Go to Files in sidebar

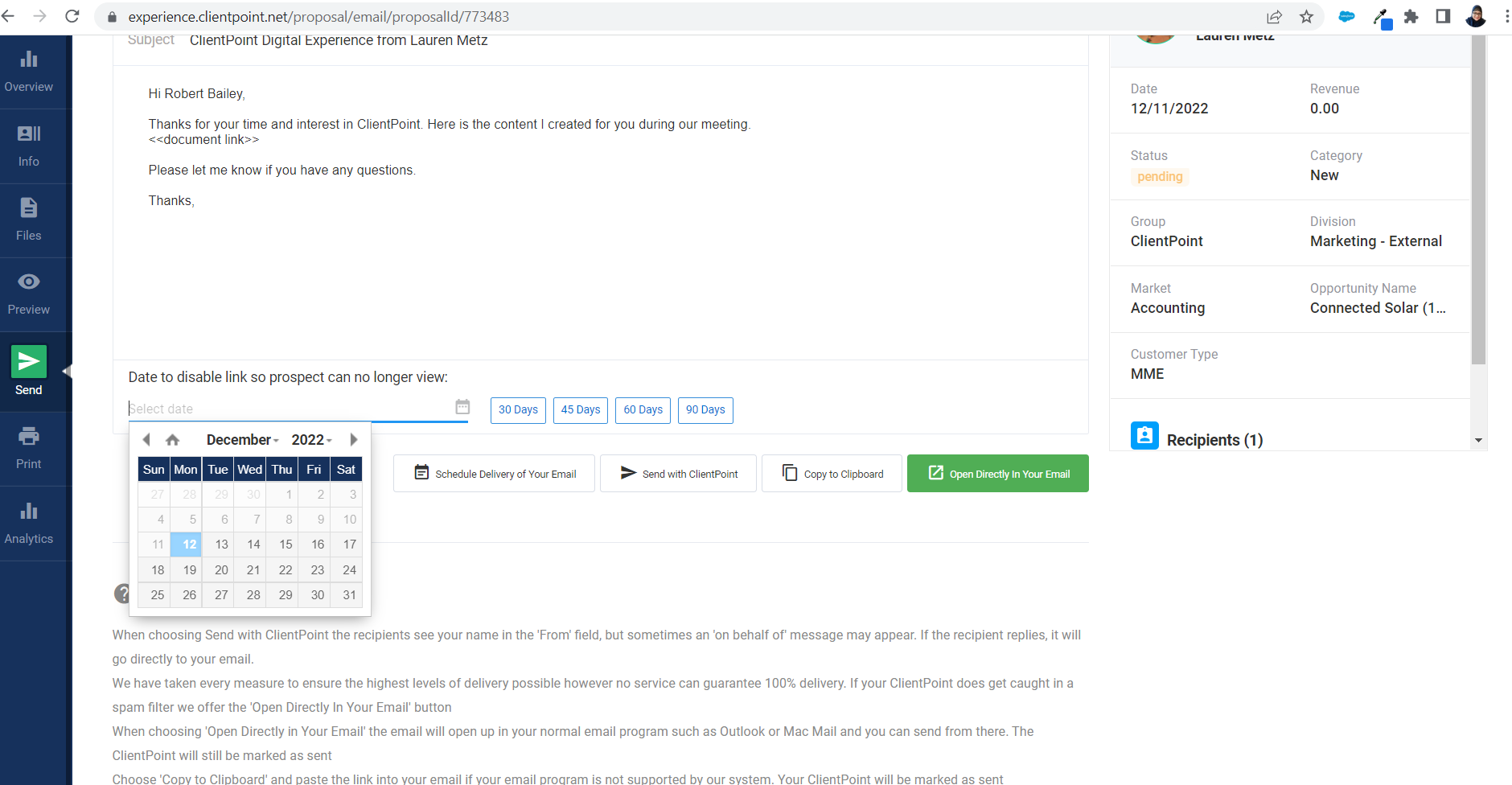click(29, 220)
